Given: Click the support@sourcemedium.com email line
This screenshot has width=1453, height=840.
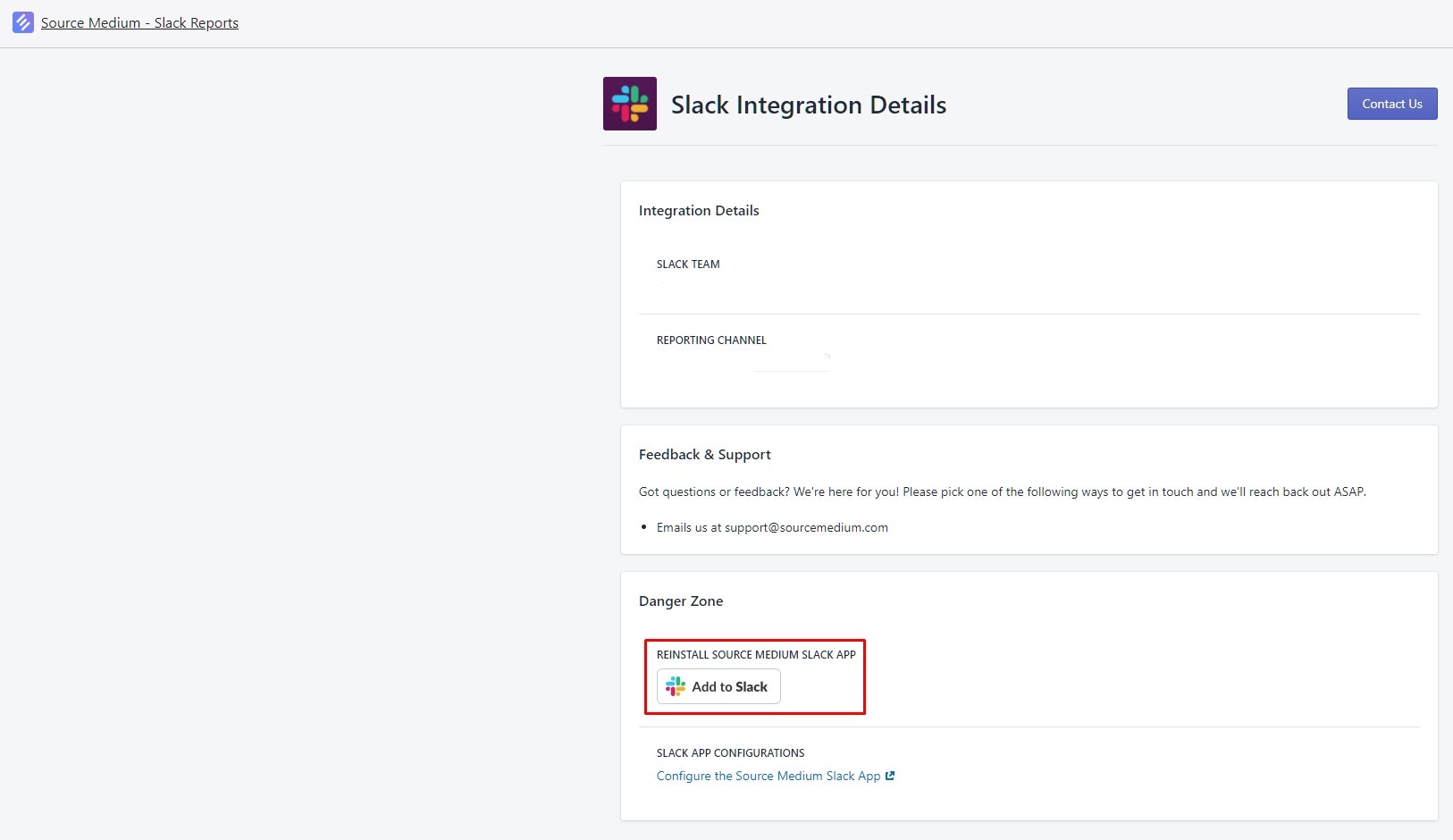Looking at the screenshot, I should (x=772, y=527).
